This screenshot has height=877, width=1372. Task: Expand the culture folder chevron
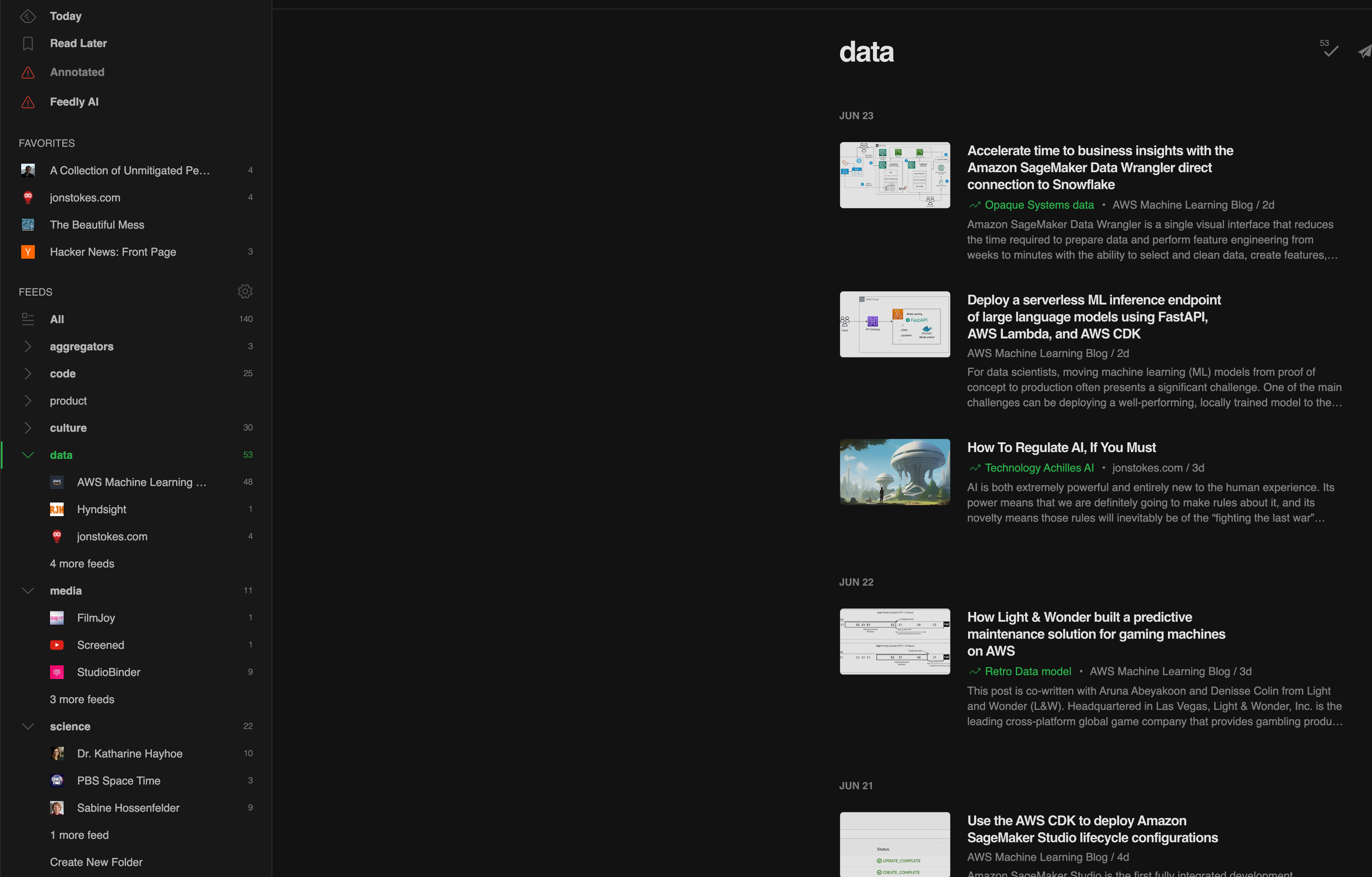pos(28,427)
